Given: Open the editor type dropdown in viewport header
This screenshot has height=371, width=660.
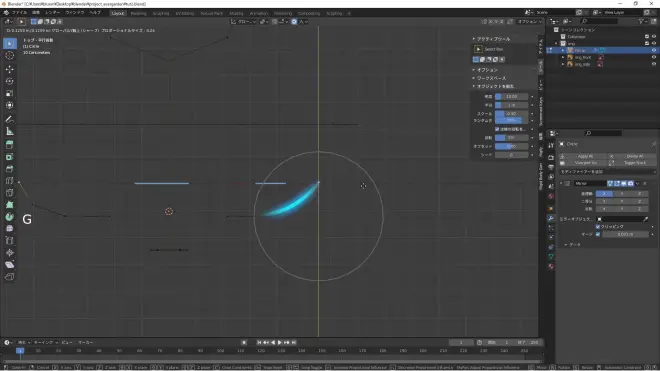Looking at the screenshot, I should [x=8, y=21].
